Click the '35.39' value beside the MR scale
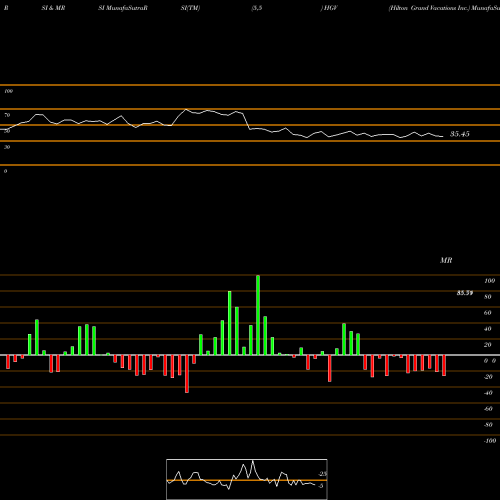The image size is (500, 500). pos(465,293)
